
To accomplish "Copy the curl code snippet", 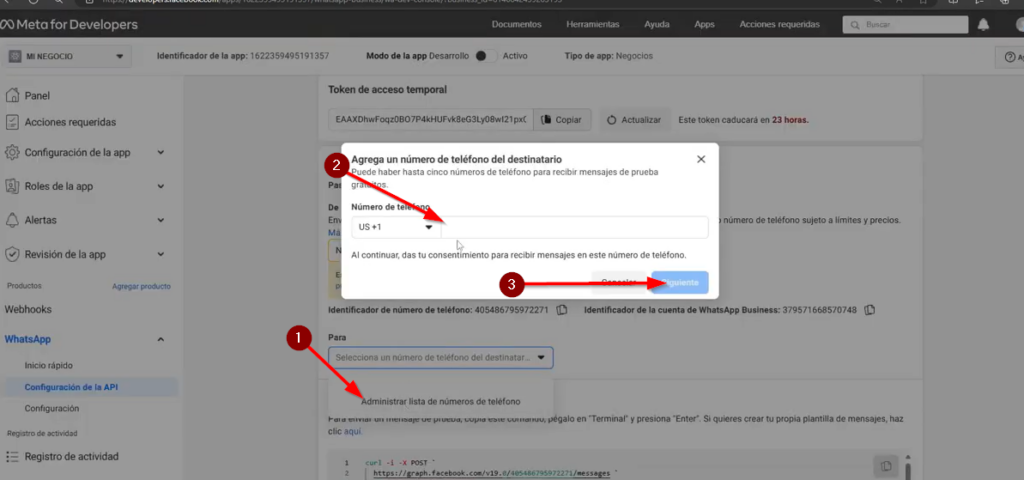I will pos(886,466).
